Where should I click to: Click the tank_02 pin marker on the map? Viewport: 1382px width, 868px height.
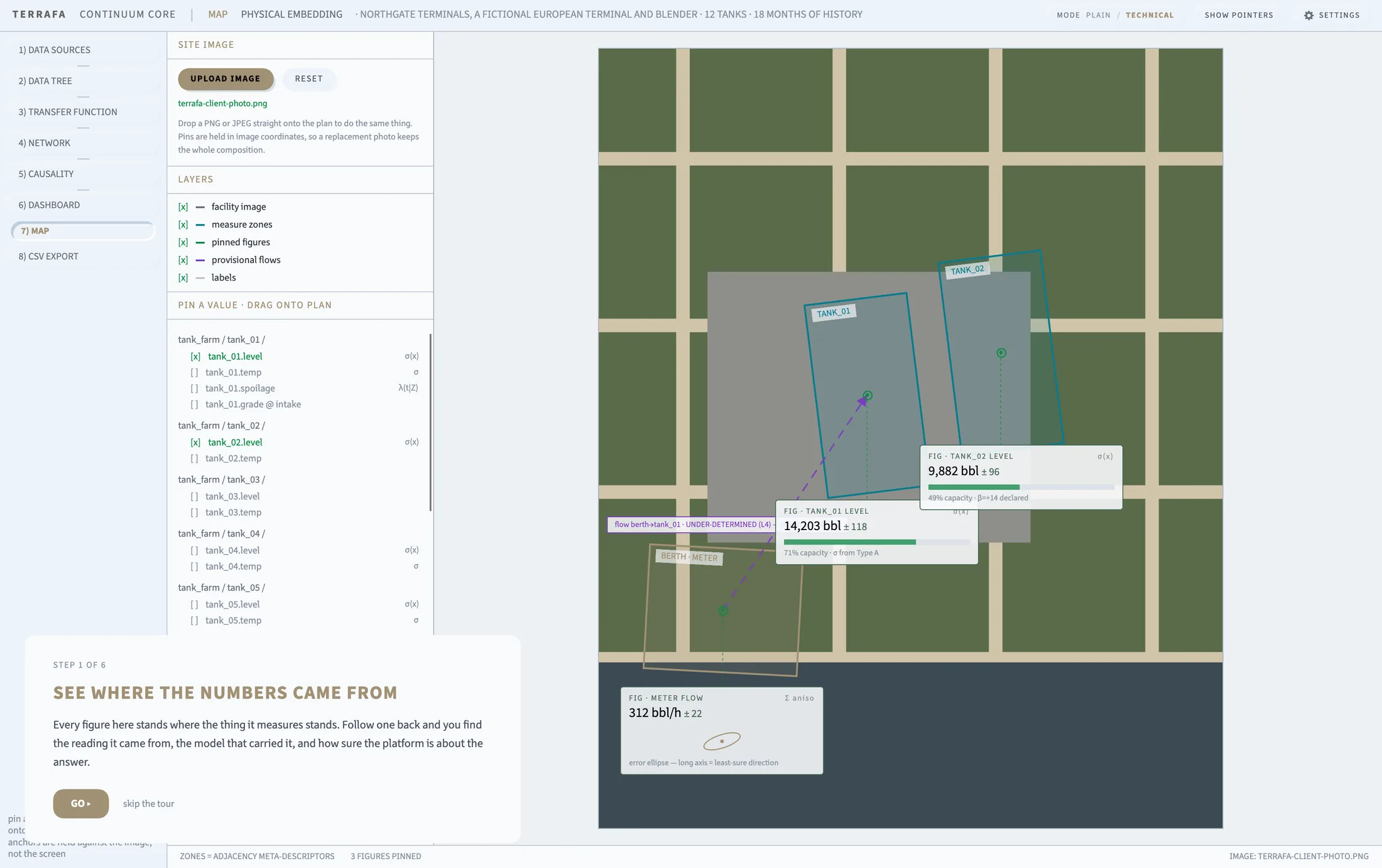[1001, 353]
